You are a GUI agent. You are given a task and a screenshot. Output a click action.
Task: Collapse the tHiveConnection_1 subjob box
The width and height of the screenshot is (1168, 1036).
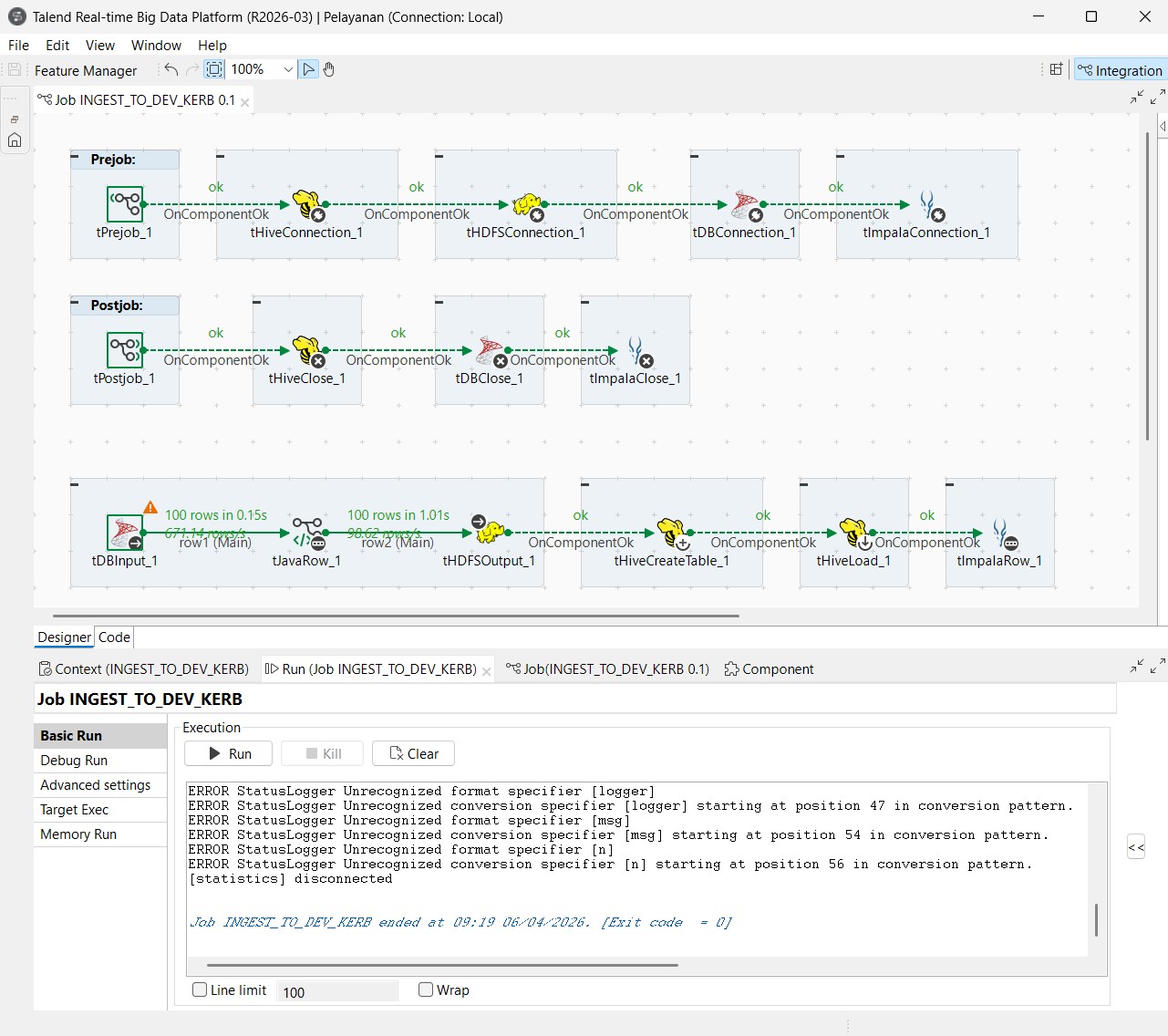pos(221,156)
